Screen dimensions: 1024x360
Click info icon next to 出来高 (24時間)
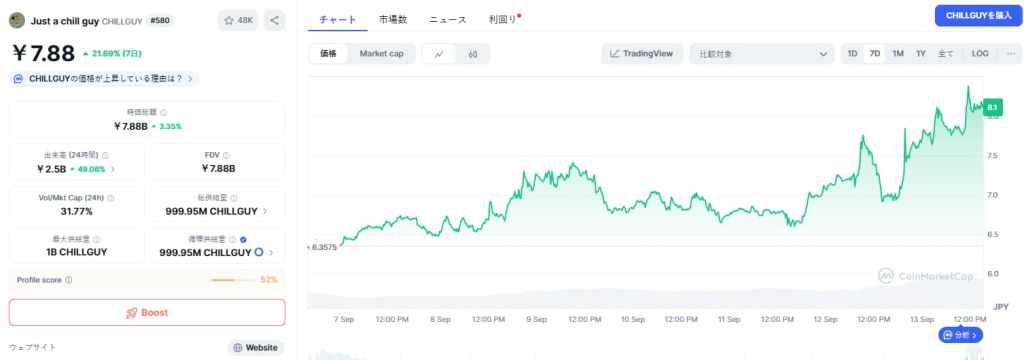point(105,155)
